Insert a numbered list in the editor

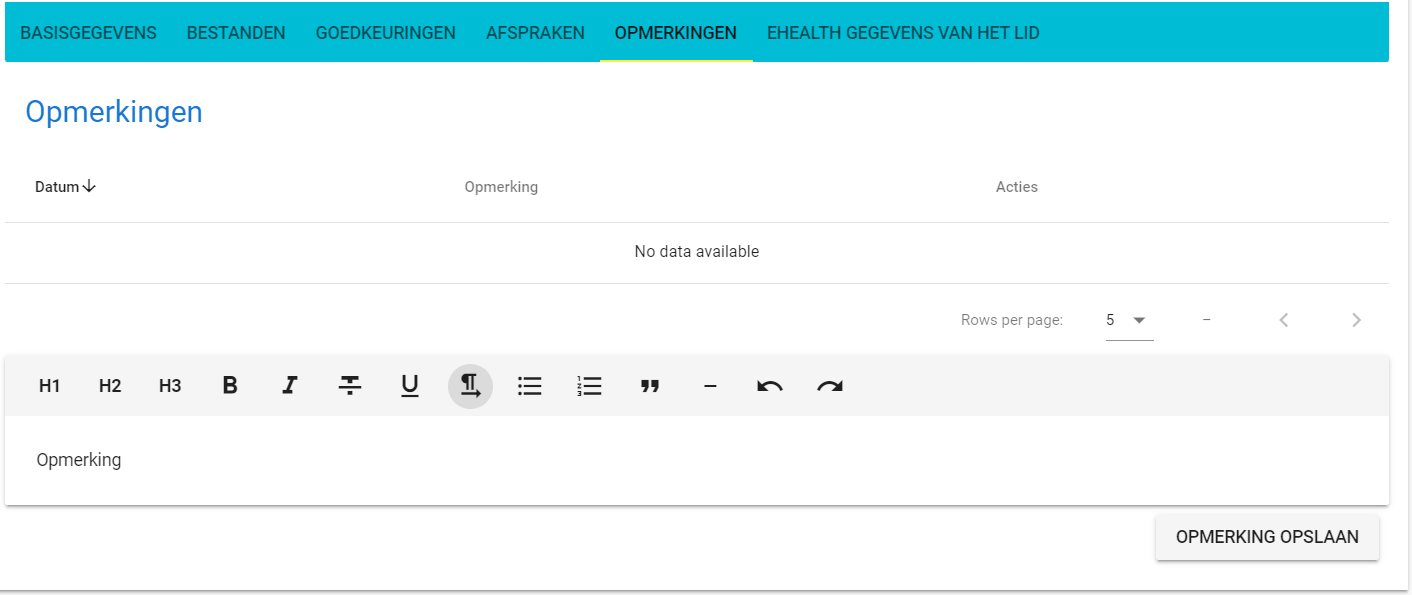coord(590,386)
